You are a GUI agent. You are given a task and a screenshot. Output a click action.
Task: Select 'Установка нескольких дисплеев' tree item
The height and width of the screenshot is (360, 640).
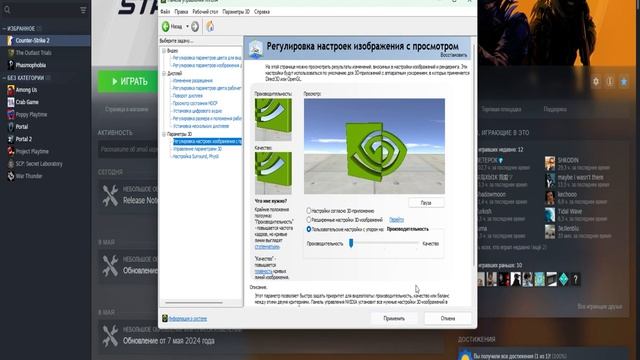coord(201,126)
